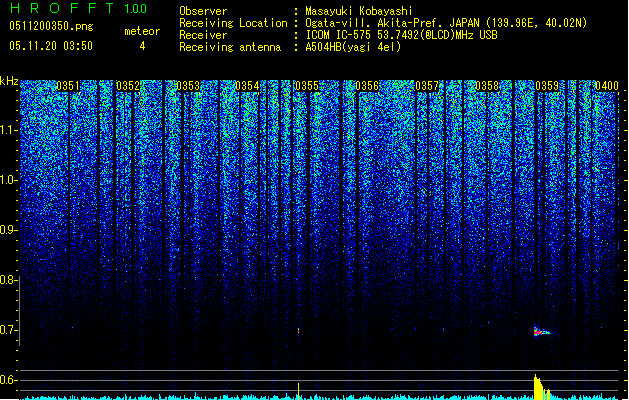Select the filename 0511200350.png

click(x=51, y=27)
